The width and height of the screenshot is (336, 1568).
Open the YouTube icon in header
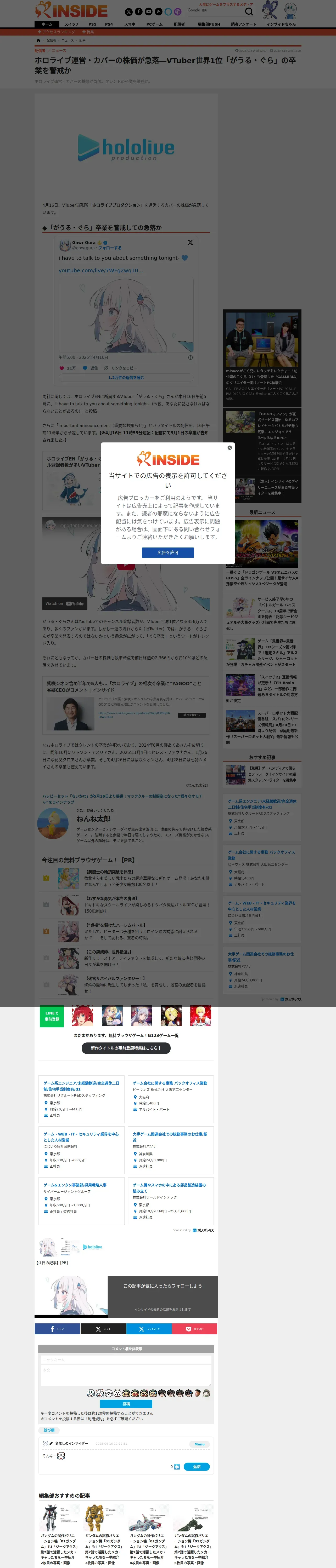(x=148, y=11)
